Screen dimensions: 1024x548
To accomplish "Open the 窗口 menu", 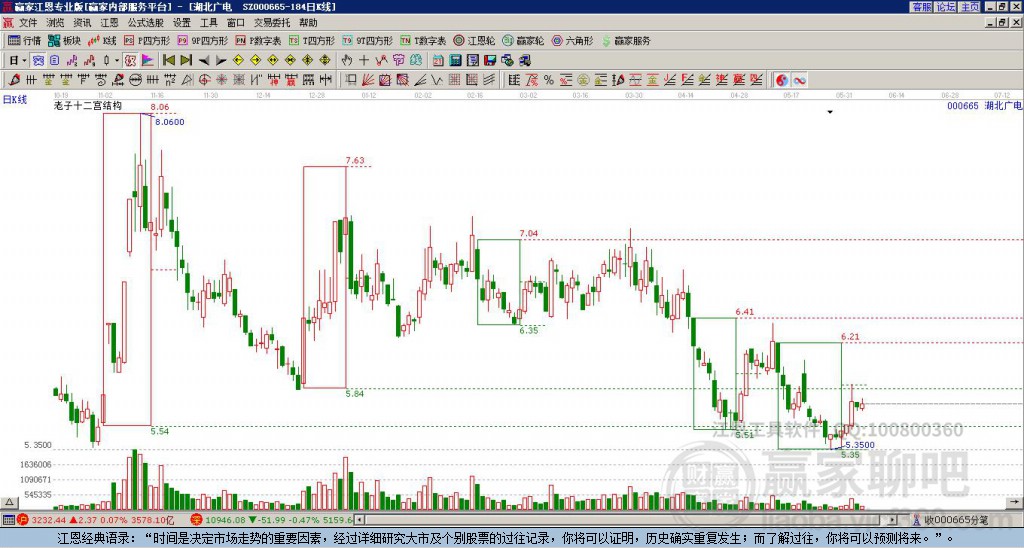I will point(236,23).
